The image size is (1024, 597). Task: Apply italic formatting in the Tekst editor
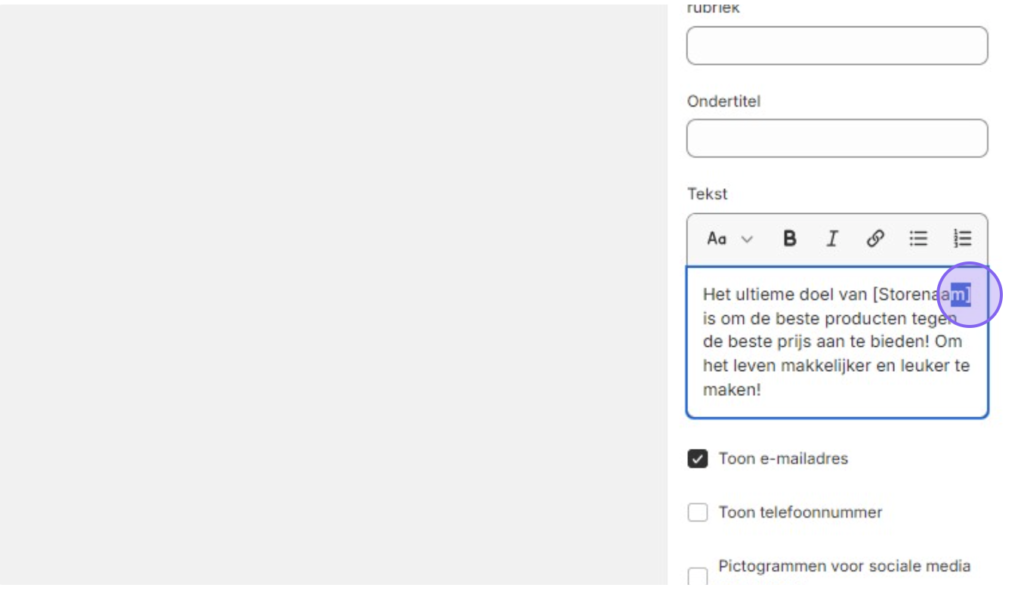coord(832,239)
